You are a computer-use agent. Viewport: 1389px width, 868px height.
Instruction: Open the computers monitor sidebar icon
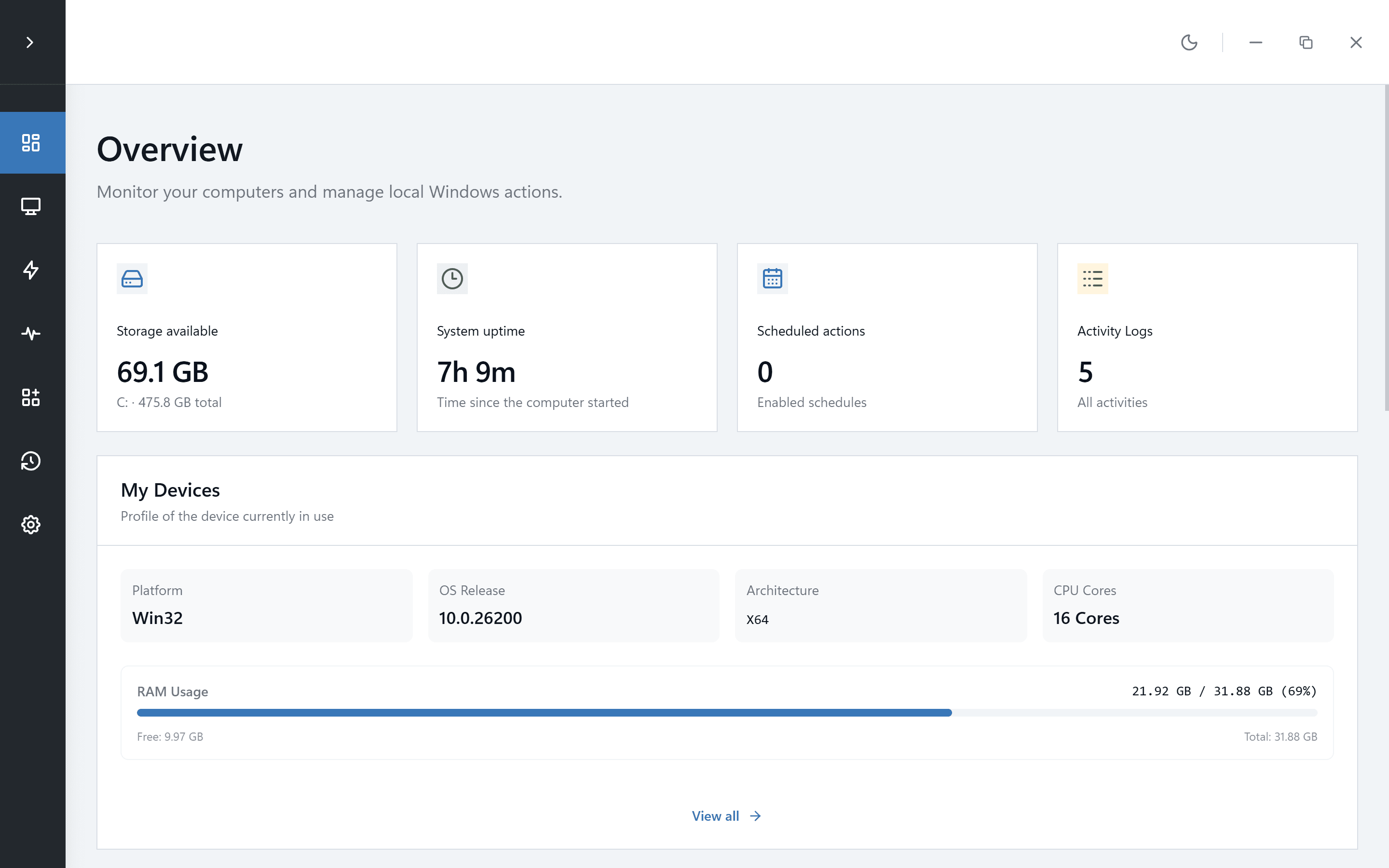tap(31, 207)
